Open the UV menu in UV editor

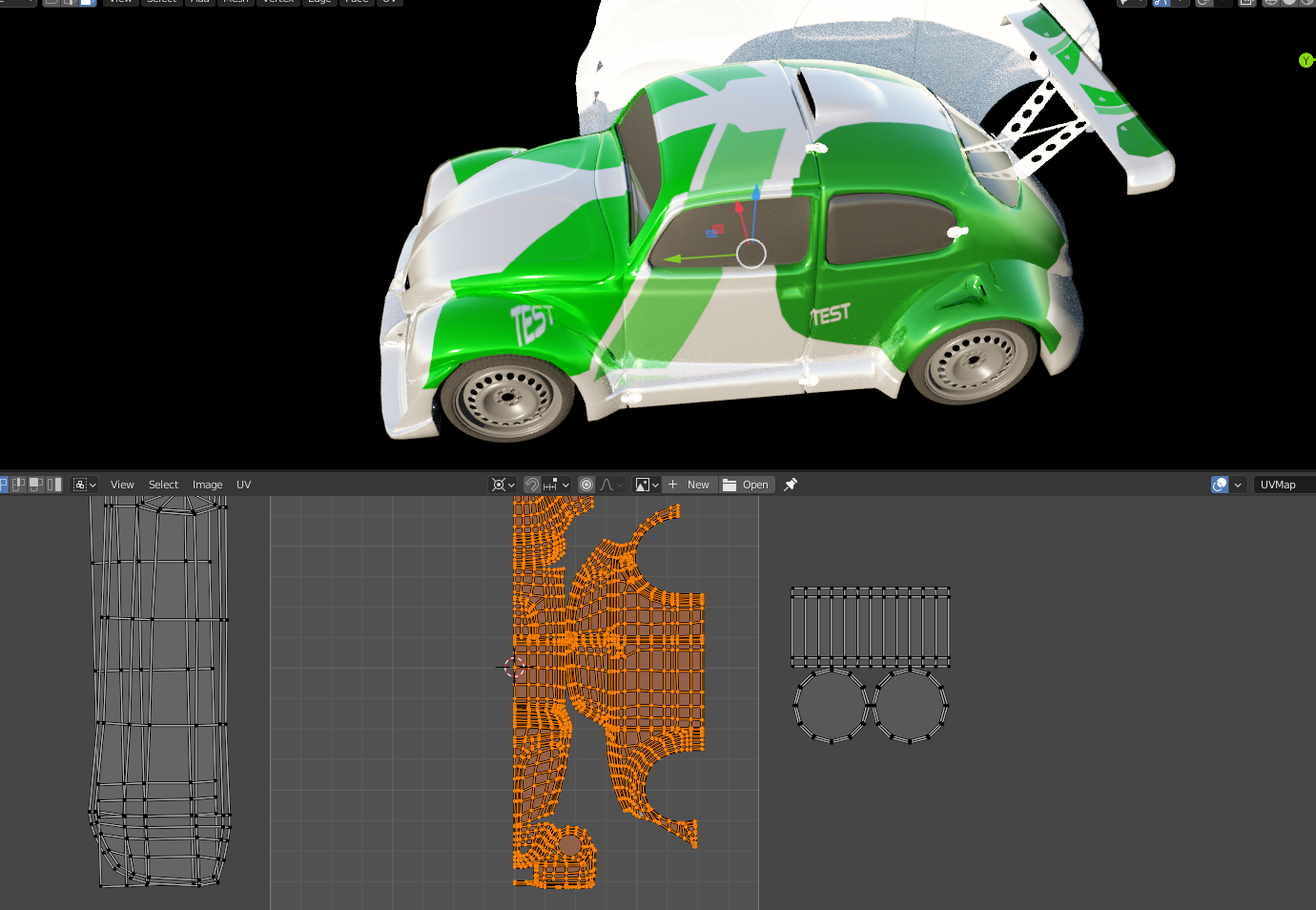(x=243, y=485)
